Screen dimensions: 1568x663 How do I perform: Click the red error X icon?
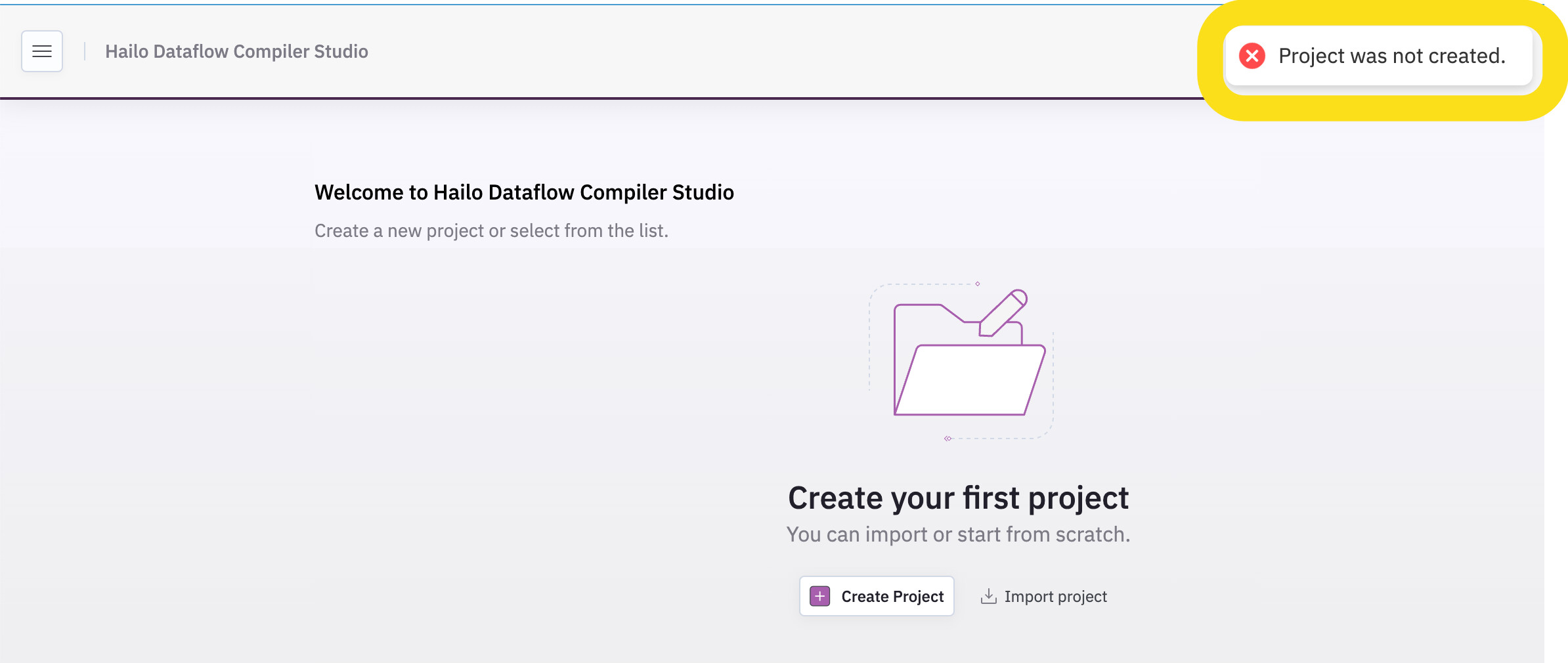click(x=1252, y=56)
